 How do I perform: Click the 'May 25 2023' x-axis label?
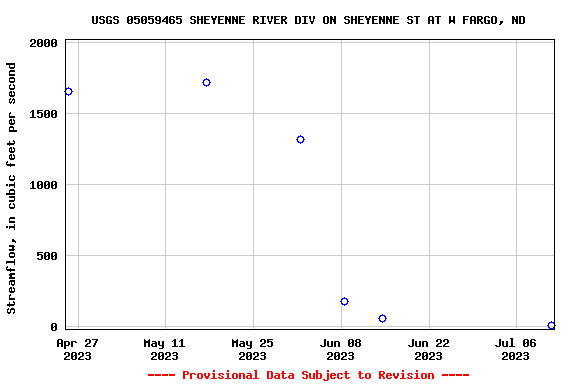(252, 350)
